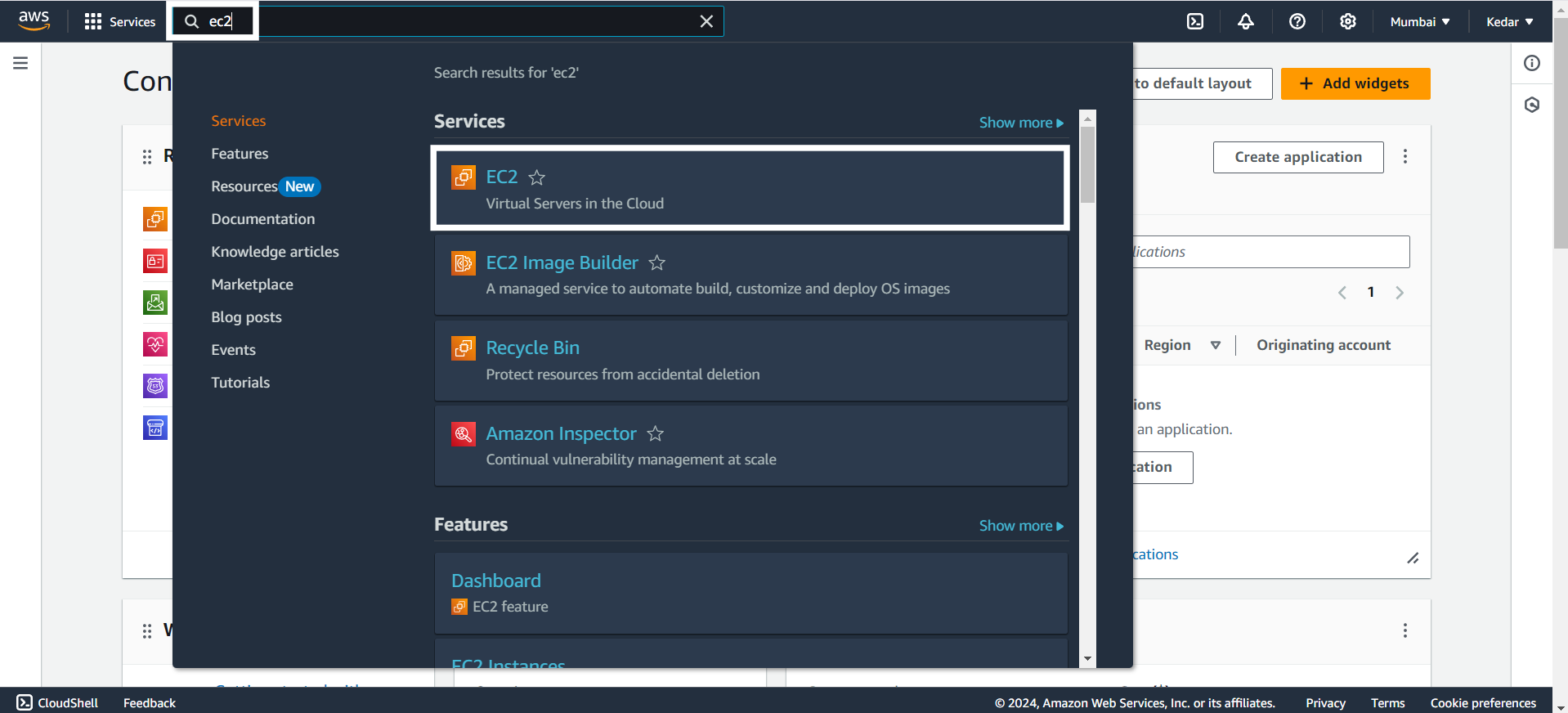Viewport: 1568px width, 713px height.
Task: Click the AWS logo home icon
Action: pyautogui.click(x=34, y=21)
